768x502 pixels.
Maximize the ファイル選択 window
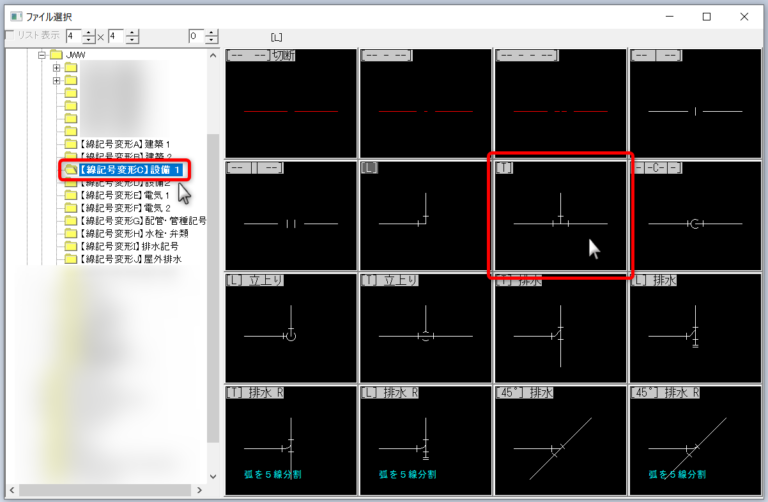[706, 17]
